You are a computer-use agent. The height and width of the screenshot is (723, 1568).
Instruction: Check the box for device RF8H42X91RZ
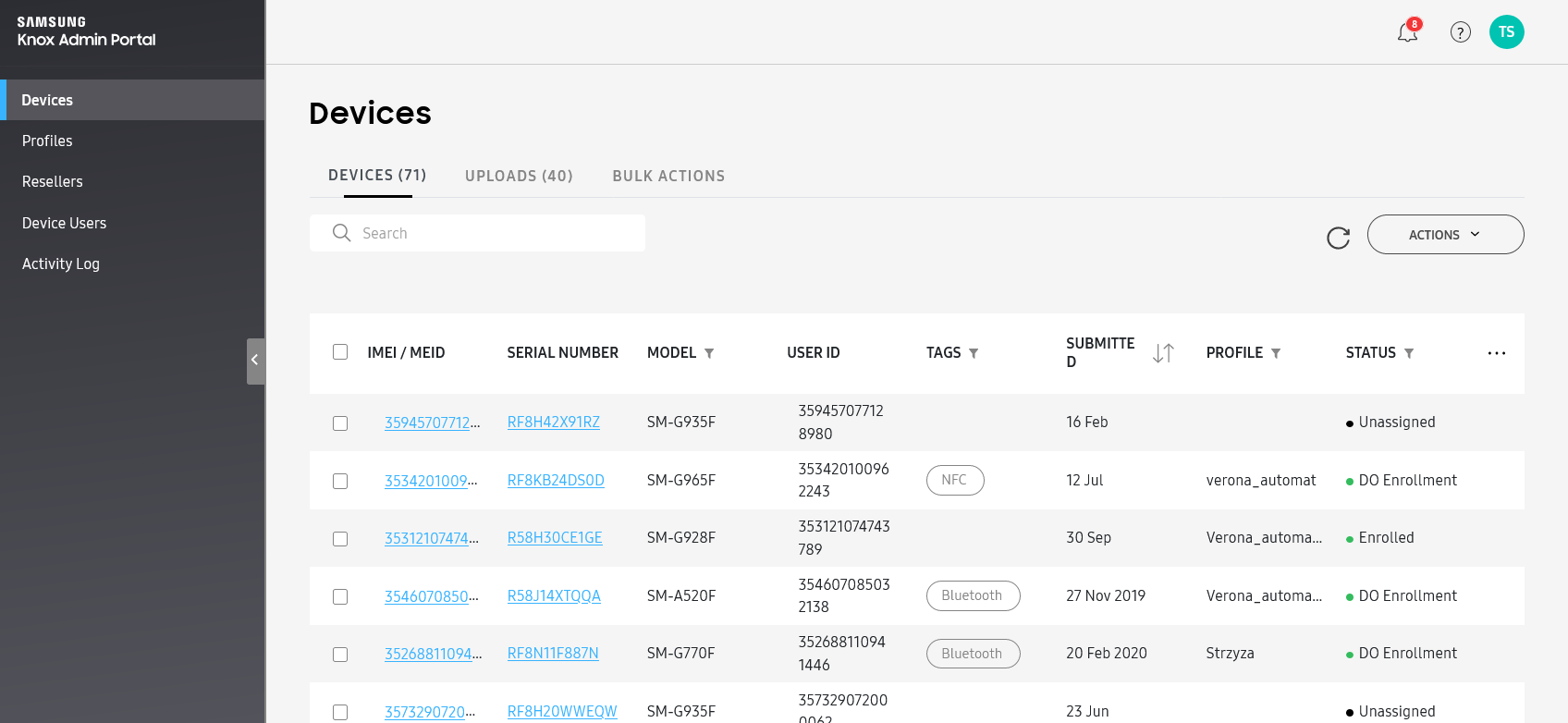340,423
